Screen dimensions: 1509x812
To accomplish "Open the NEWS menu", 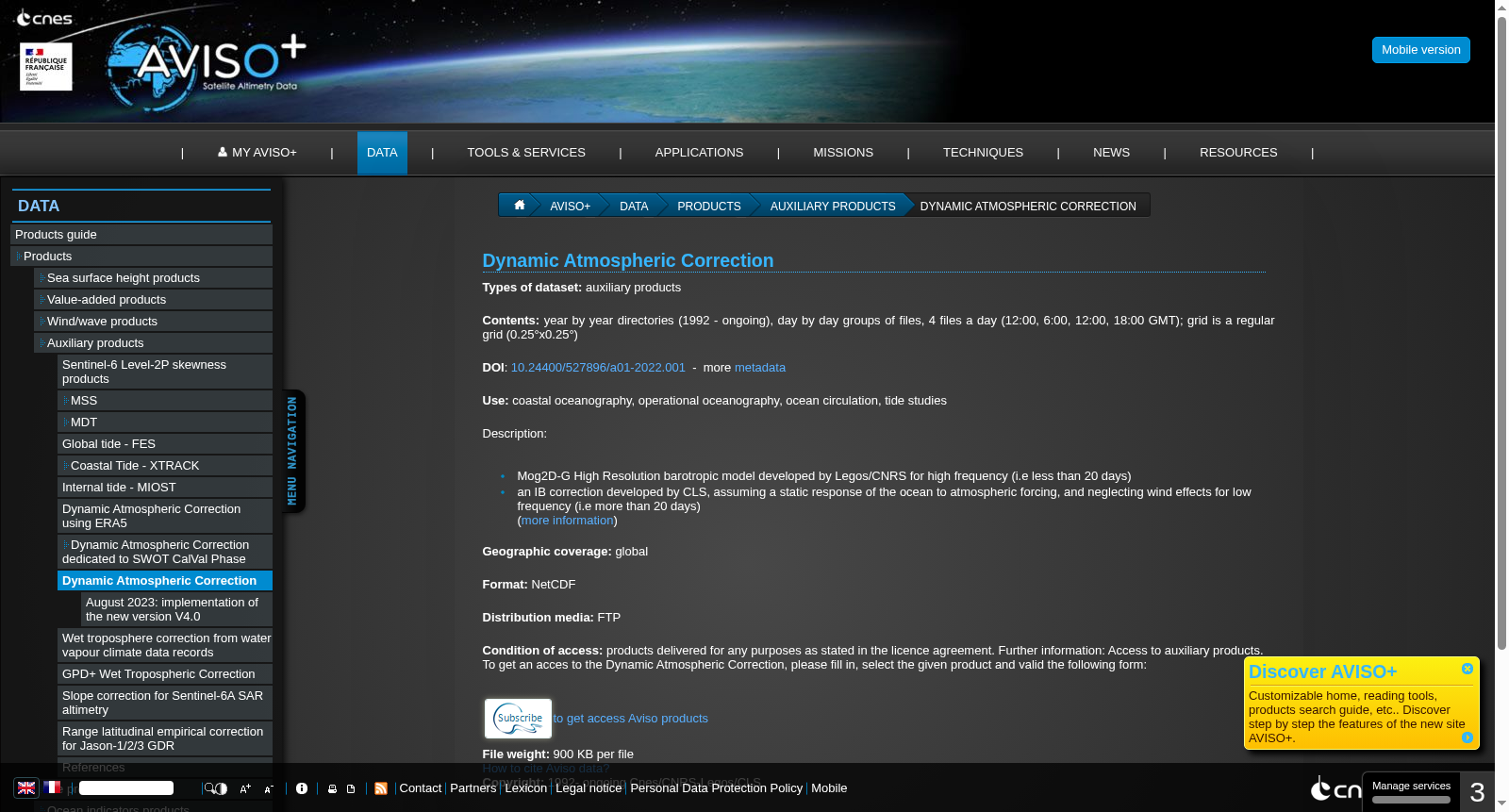I will [1111, 152].
